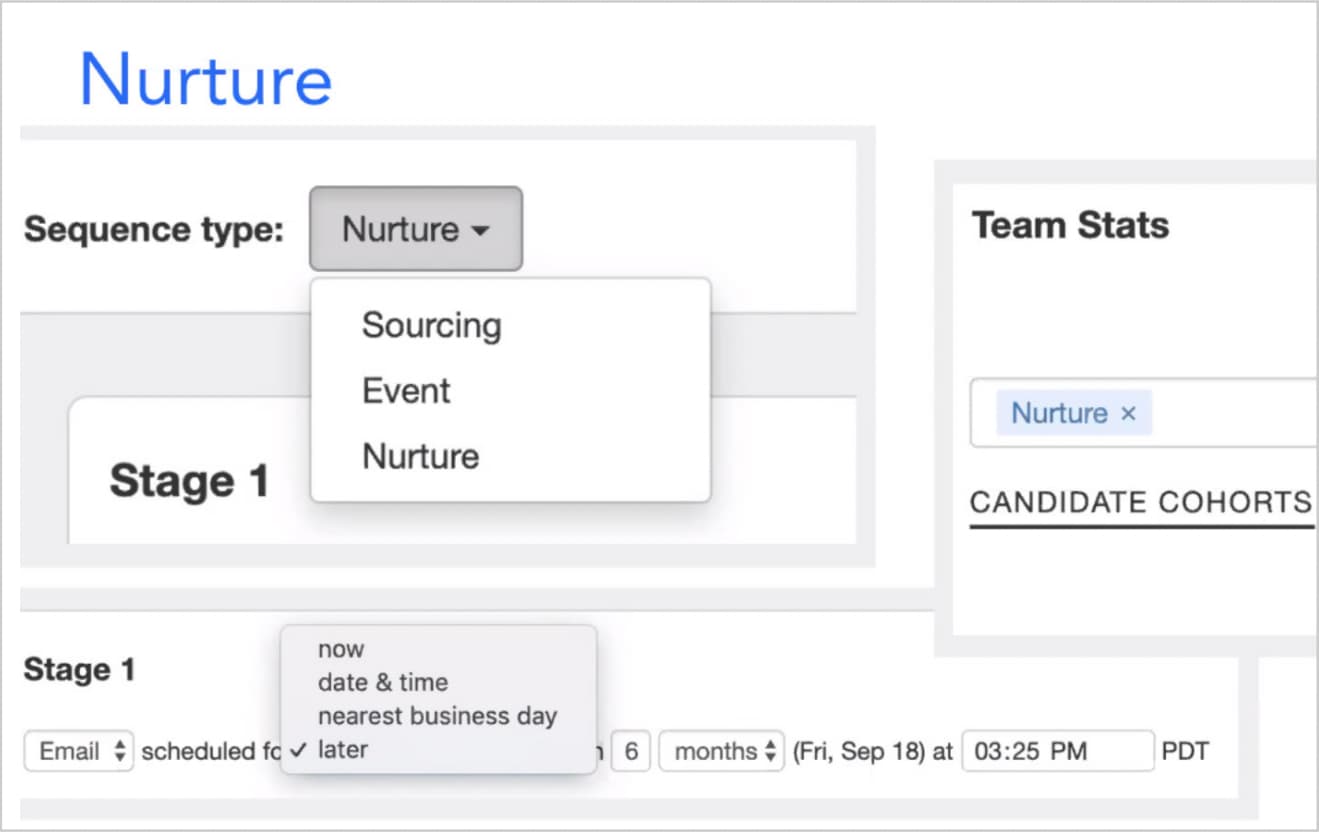
Task: Pick Nurture option in the open dropdown list
Action: point(420,456)
